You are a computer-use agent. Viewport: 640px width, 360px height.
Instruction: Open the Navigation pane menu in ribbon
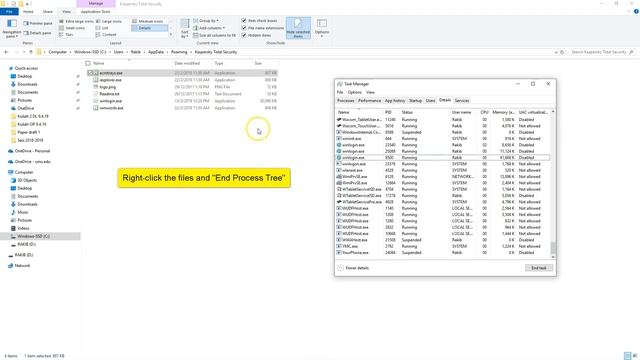click(11, 28)
